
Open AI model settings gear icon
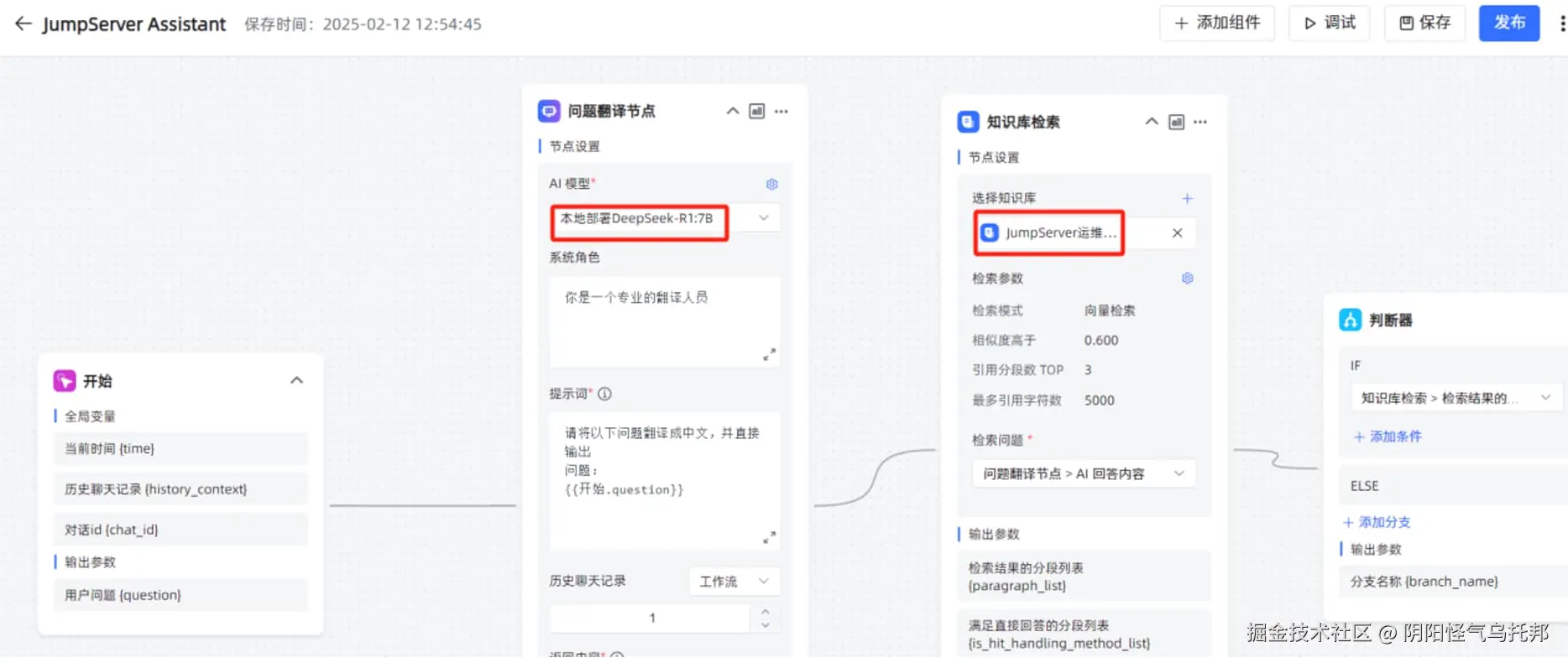tap(772, 184)
